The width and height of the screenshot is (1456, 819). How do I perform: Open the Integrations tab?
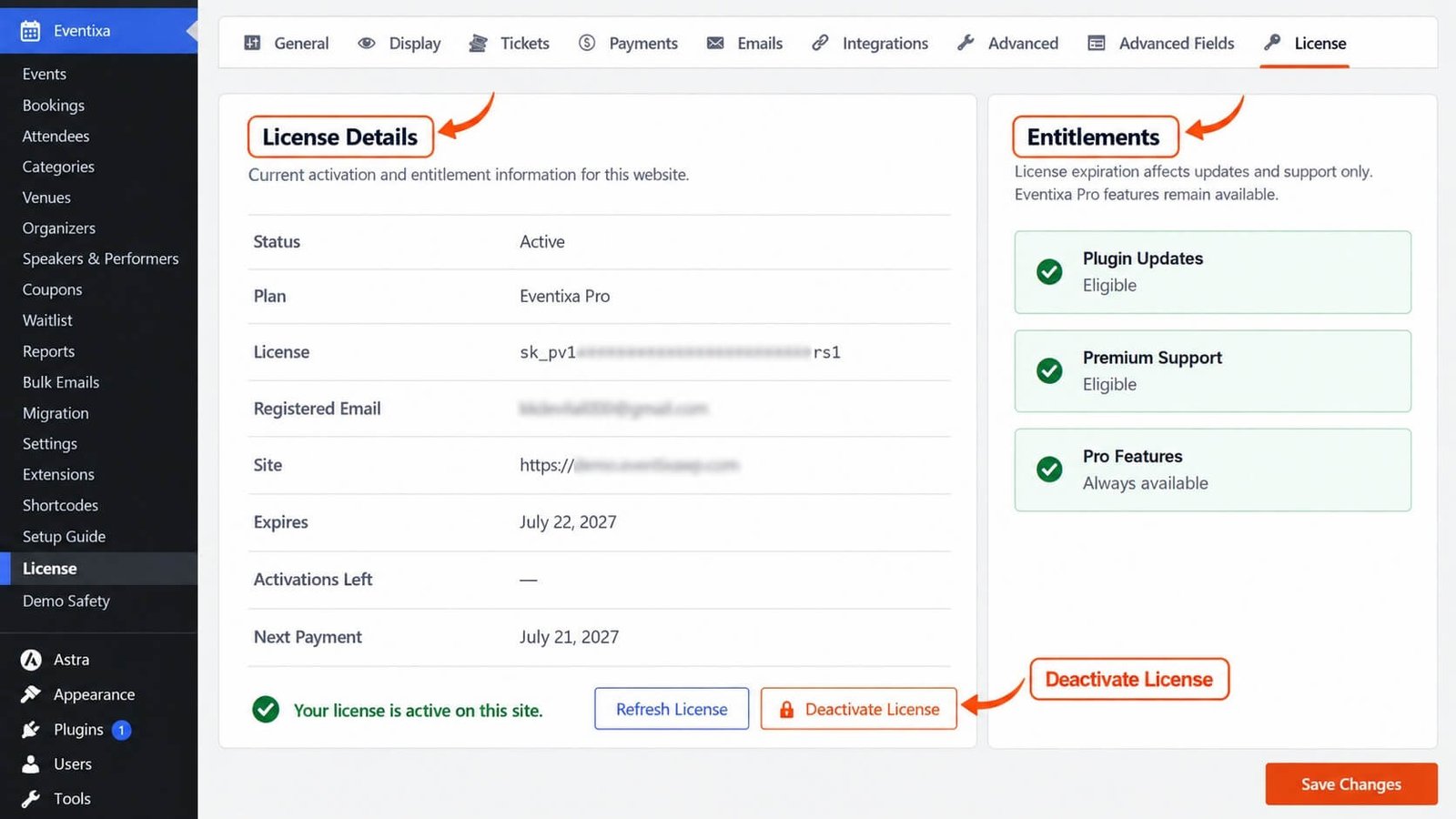click(870, 43)
